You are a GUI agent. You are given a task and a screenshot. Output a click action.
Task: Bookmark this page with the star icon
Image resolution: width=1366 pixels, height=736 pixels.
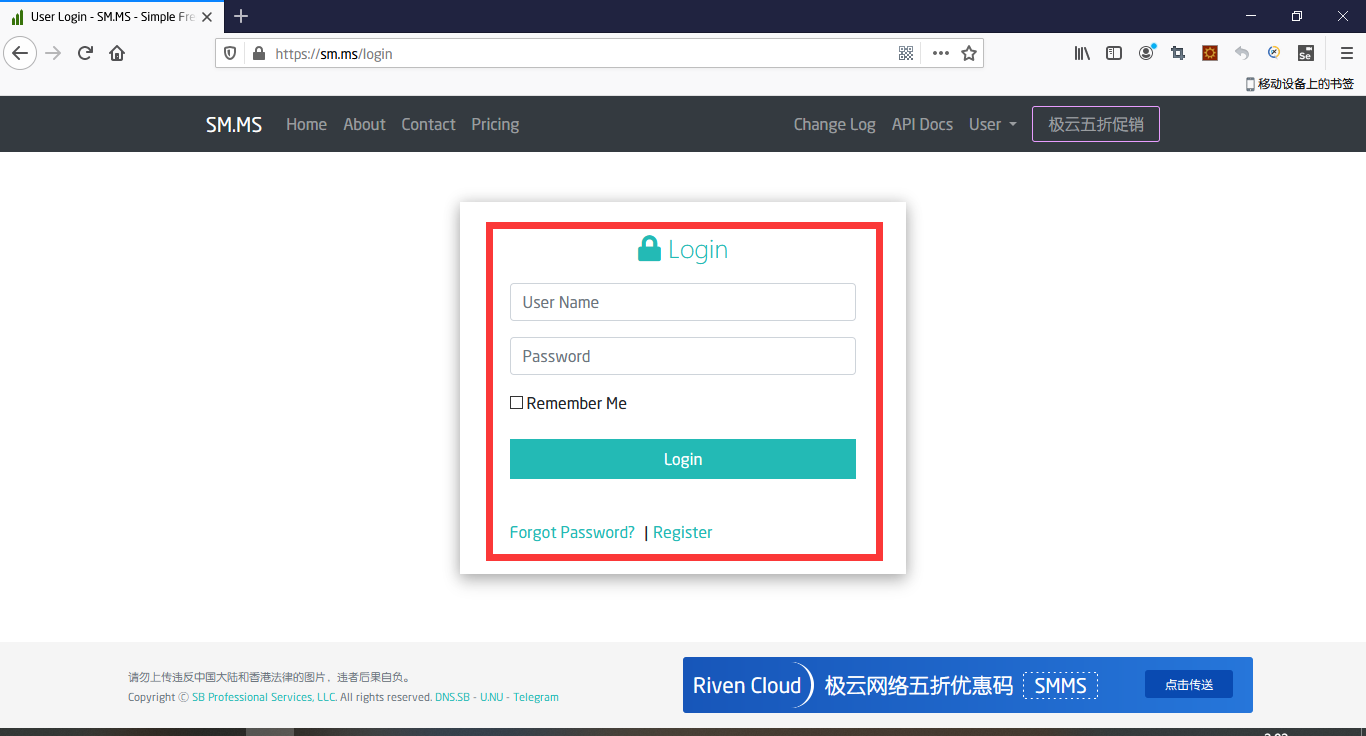click(x=969, y=54)
